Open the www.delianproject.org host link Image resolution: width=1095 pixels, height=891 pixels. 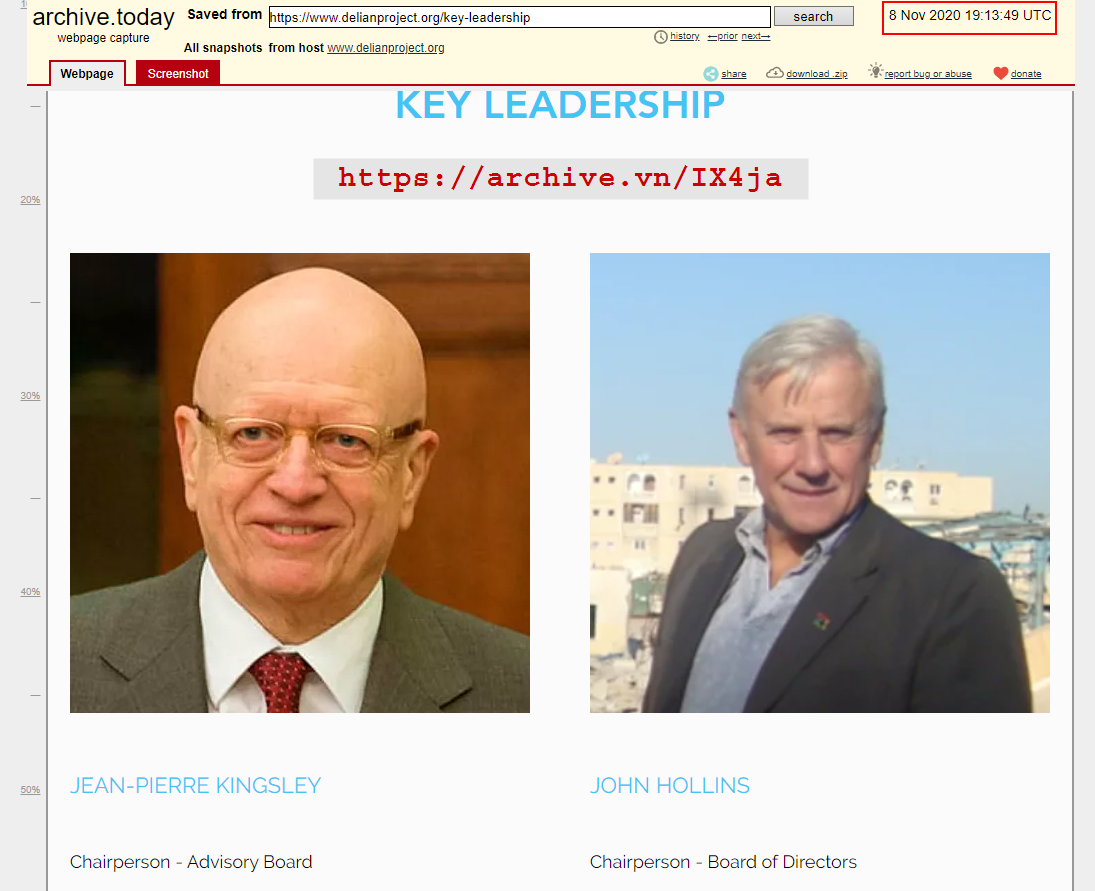tap(385, 48)
